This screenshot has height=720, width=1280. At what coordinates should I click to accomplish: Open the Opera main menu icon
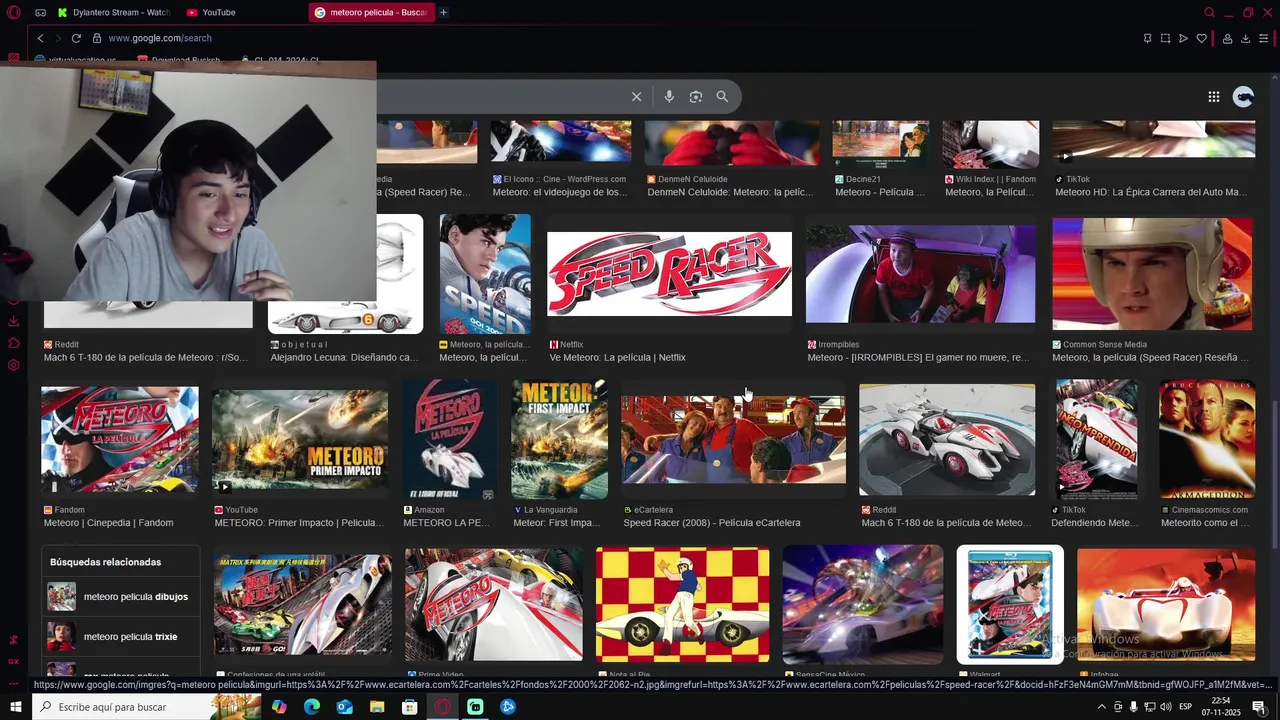pos(14,12)
